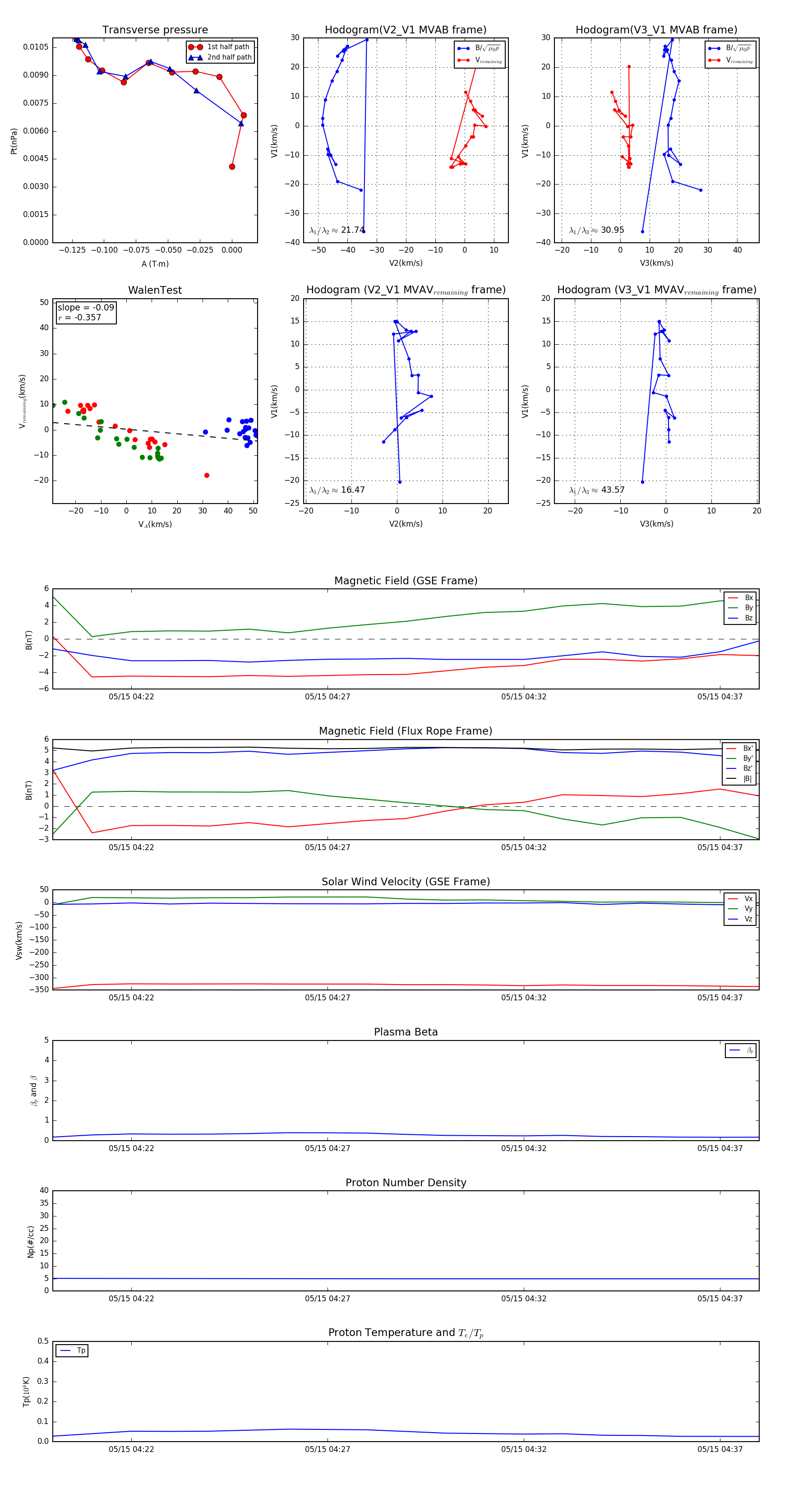Click the "Plasma Beta" plot title
The image size is (812, 1489).
(x=406, y=1032)
